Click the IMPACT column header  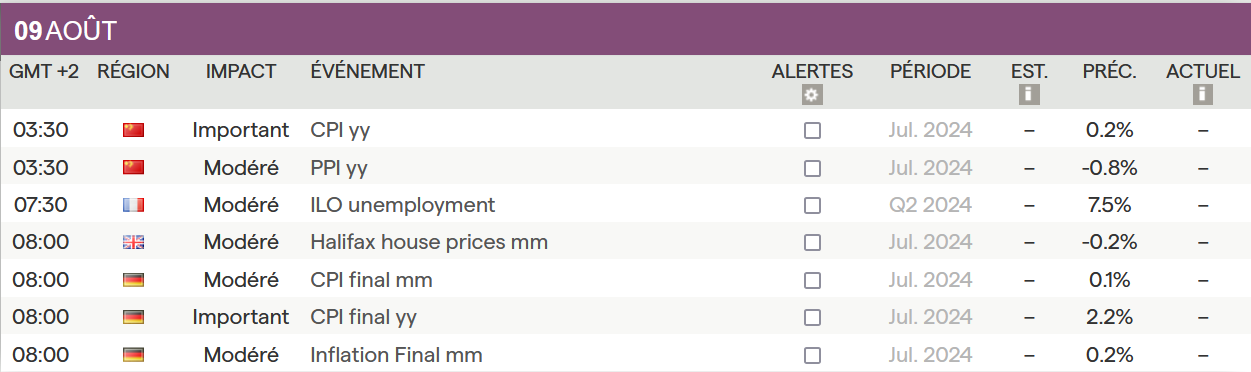pyautogui.click(x=241, y=71)
